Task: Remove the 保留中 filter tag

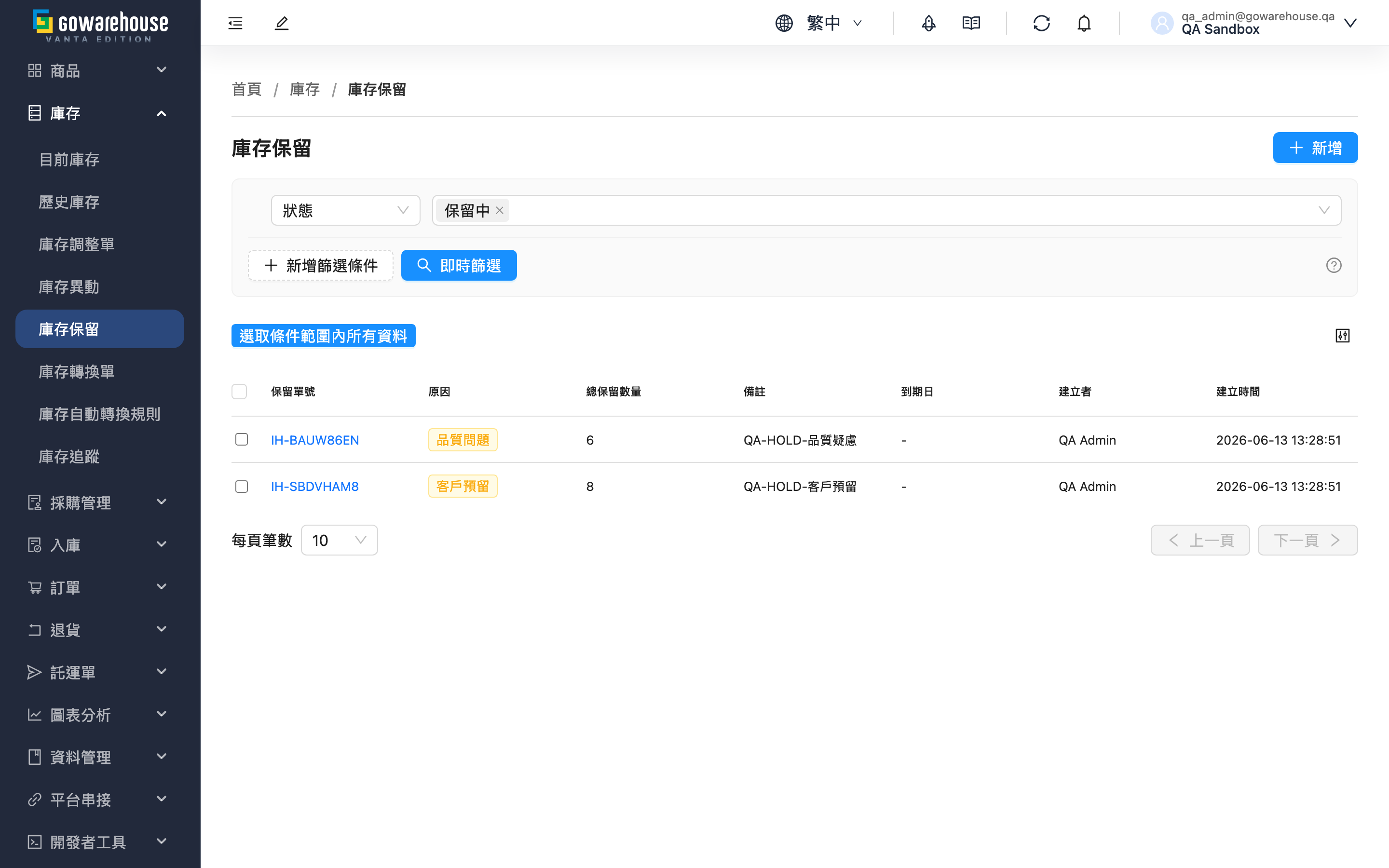Action: point(499,211)
